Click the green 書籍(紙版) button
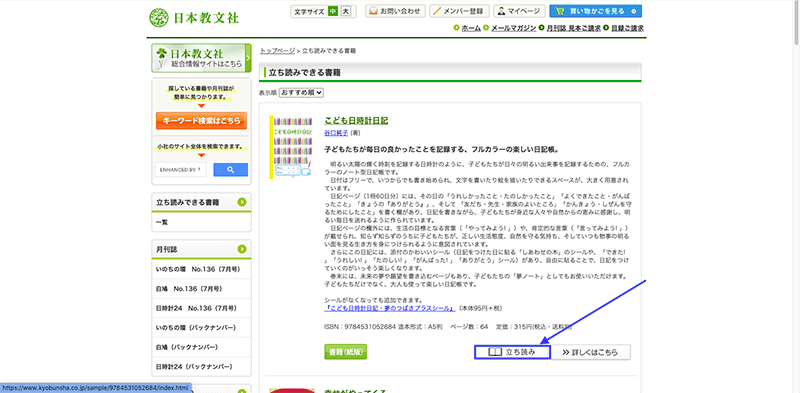 345,352
